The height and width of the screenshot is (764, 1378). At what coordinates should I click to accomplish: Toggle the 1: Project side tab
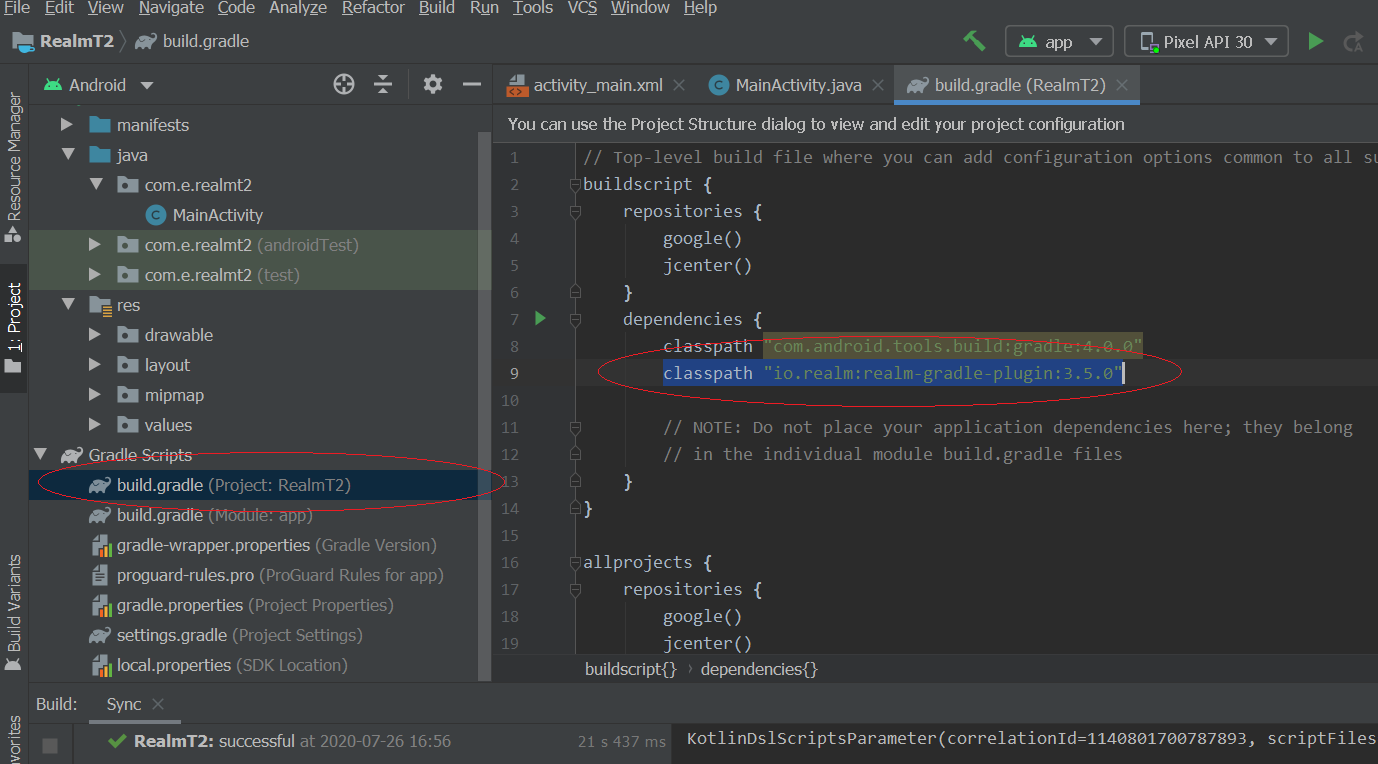pos(13,328)
